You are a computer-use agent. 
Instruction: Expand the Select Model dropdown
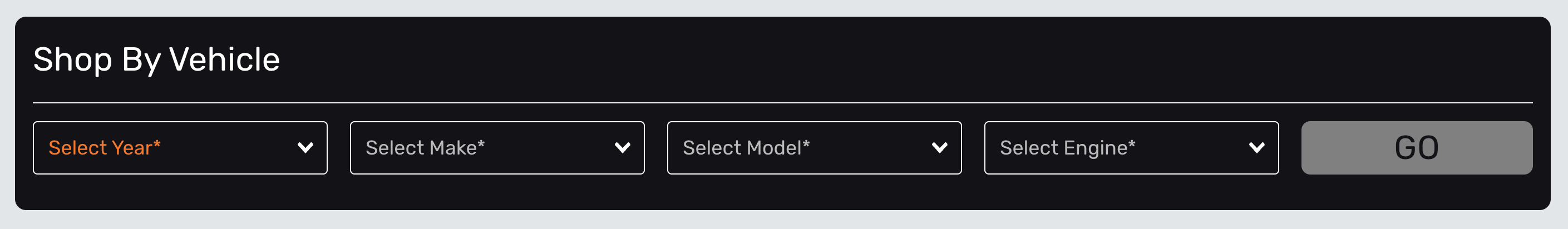[x=814, y=148]
